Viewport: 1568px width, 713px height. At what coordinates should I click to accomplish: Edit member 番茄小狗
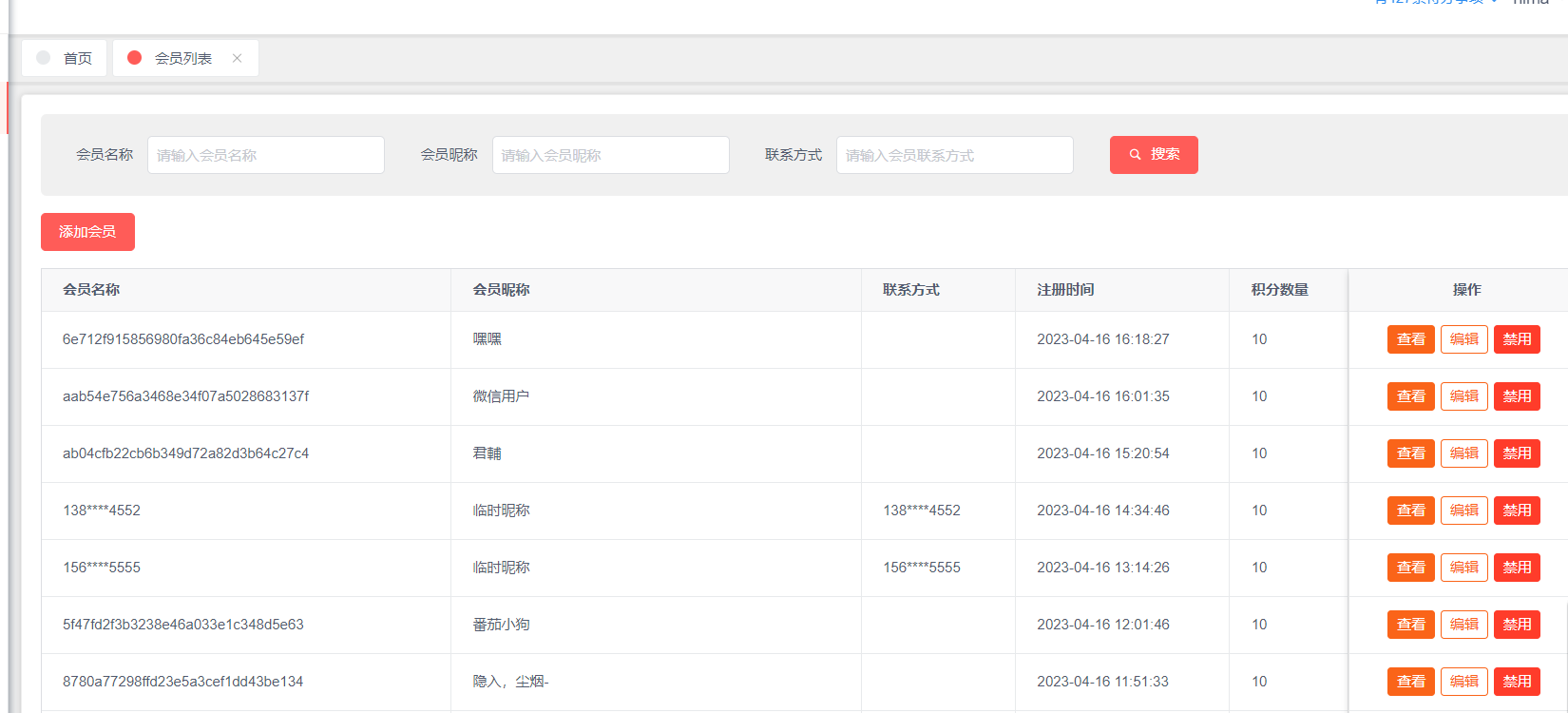(x=1464, y=625)
